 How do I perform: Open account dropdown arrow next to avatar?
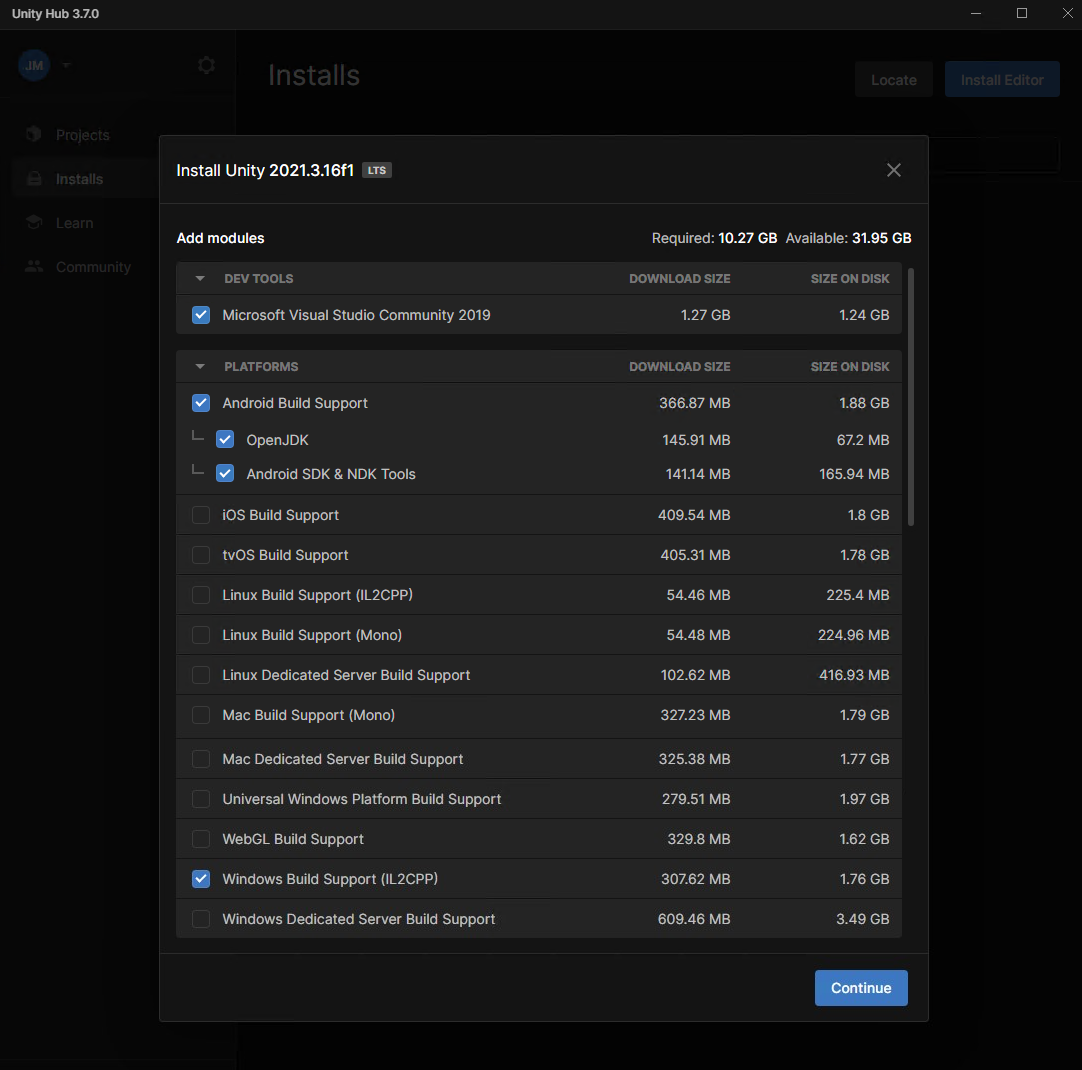coord(66,65)
